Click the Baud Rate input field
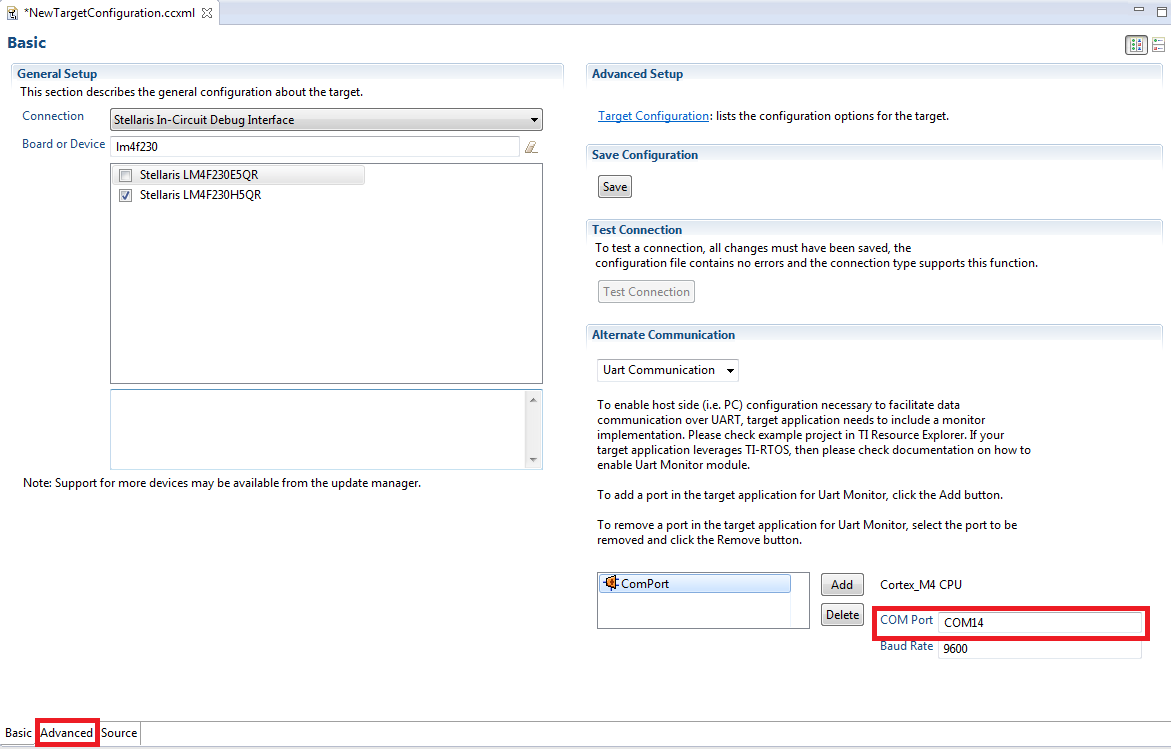 [x=1040, y=648]
